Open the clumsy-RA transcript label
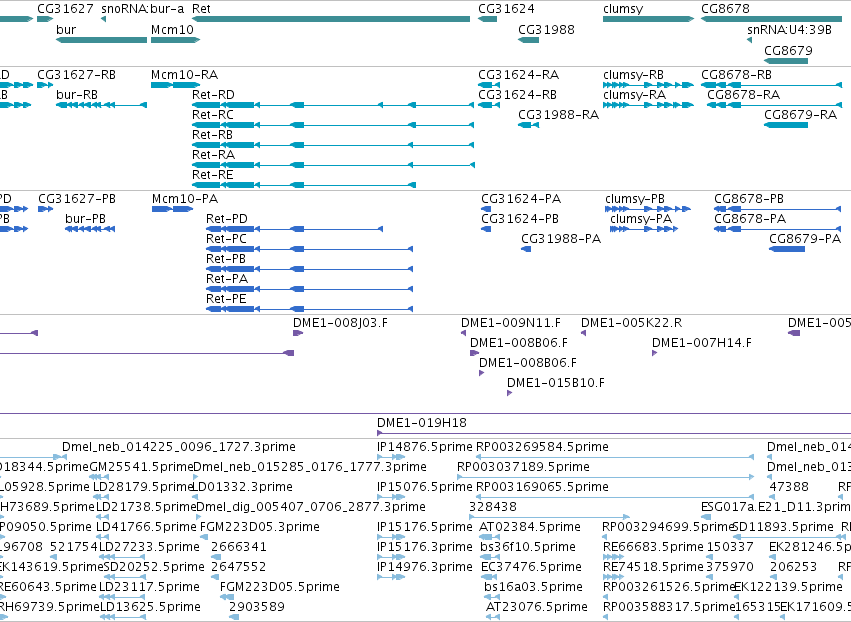Screen dimensions: 851x622 tap(634, 94)
